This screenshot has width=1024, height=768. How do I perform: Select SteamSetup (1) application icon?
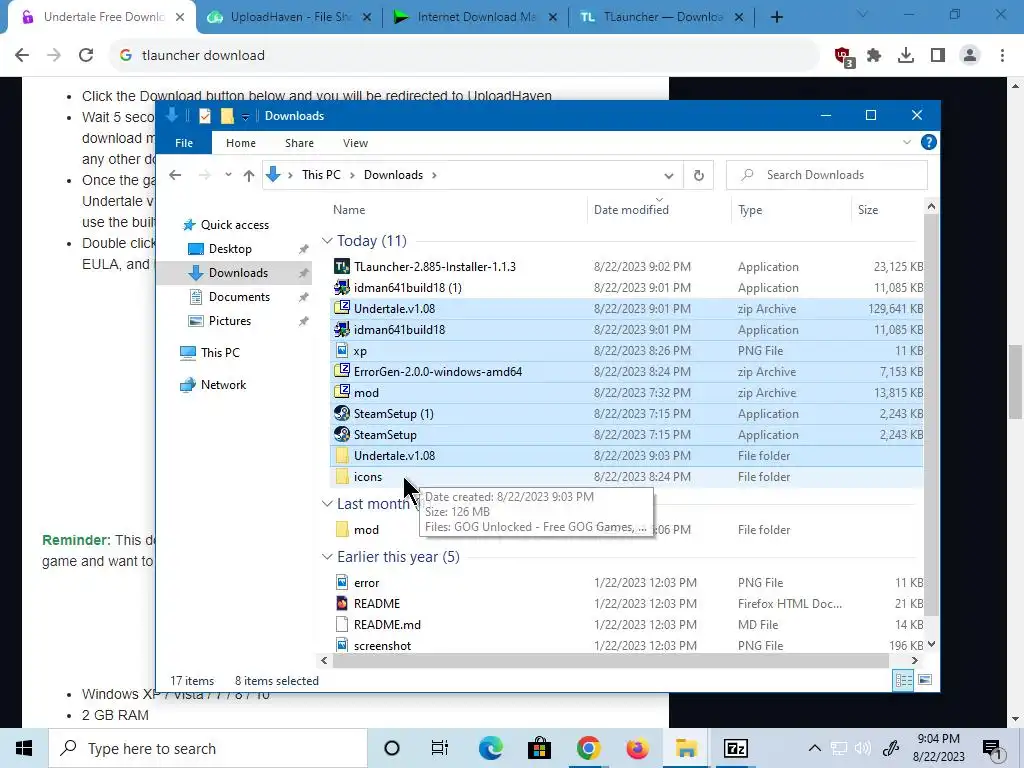[x=342, y=413]
